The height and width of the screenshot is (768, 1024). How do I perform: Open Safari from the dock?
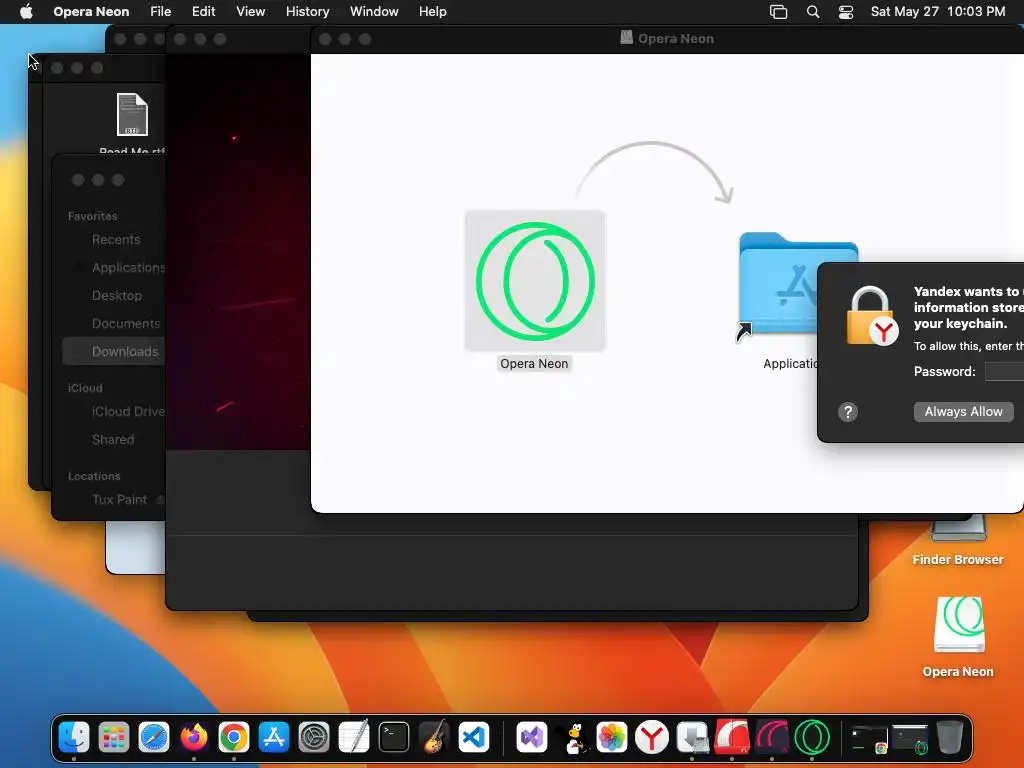tap(154, 737)
